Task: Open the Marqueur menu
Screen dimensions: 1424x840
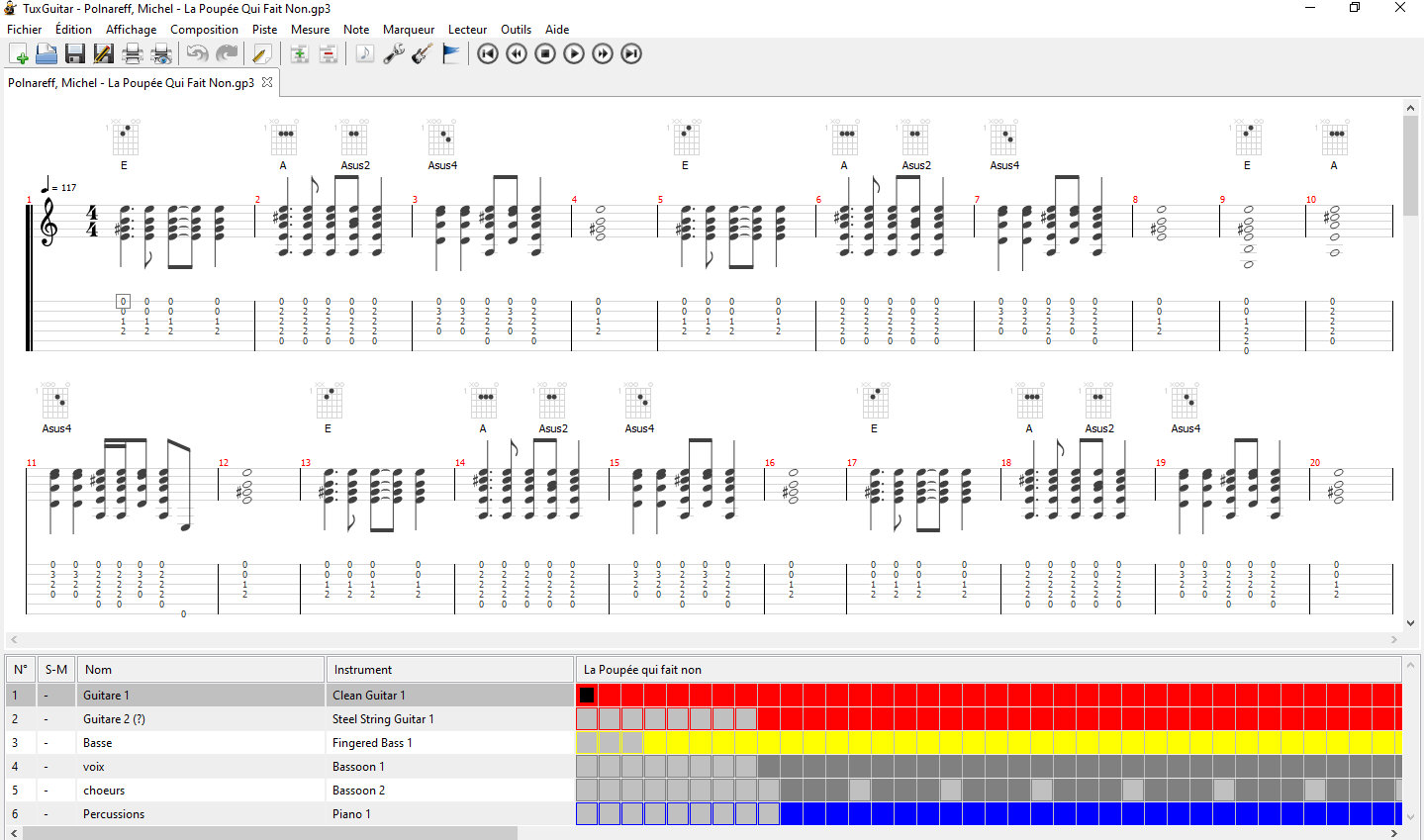Action: pyautogui.click(x=409, y=30)
